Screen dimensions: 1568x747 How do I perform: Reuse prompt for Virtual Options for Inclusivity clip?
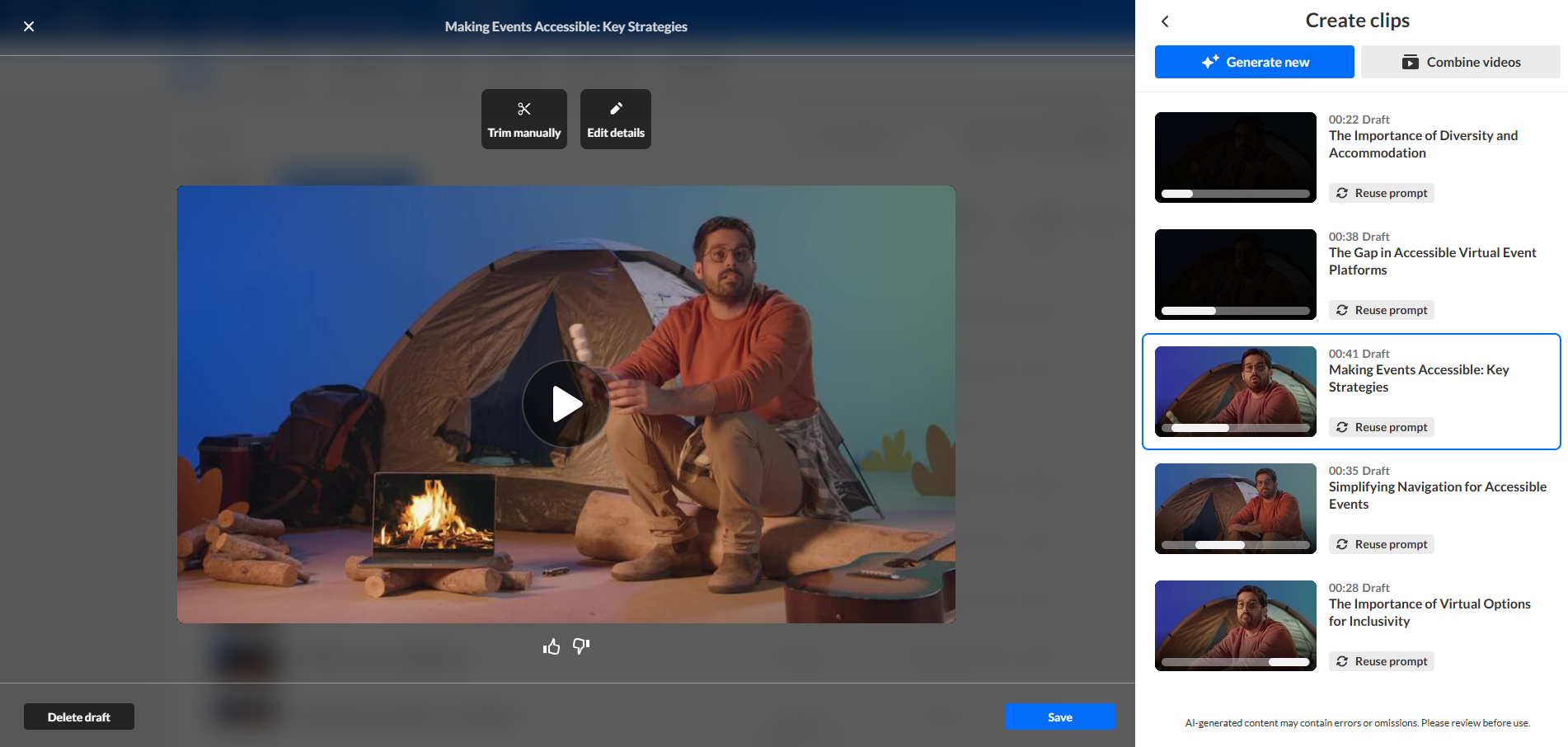pyautogui.click(x=1382, y=661)
